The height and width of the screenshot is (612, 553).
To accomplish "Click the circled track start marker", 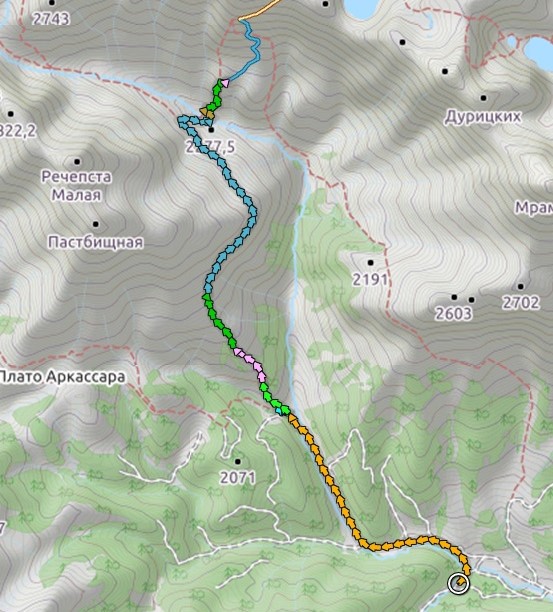I will point(459,584).
